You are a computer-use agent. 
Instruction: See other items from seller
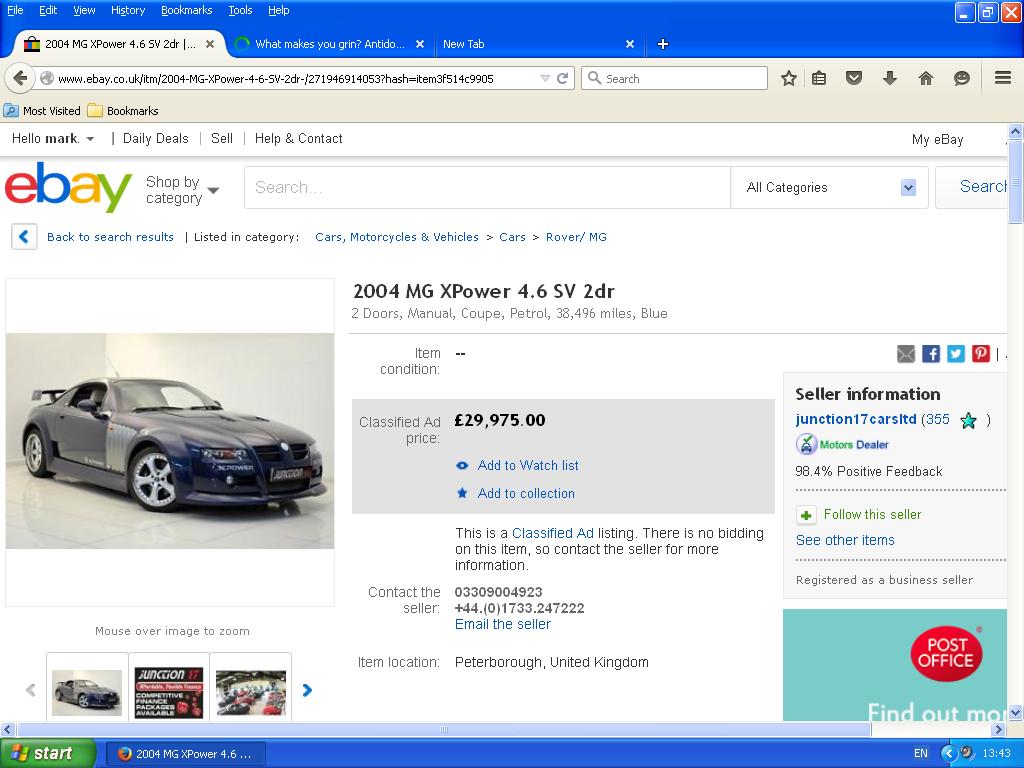[845, 540]
